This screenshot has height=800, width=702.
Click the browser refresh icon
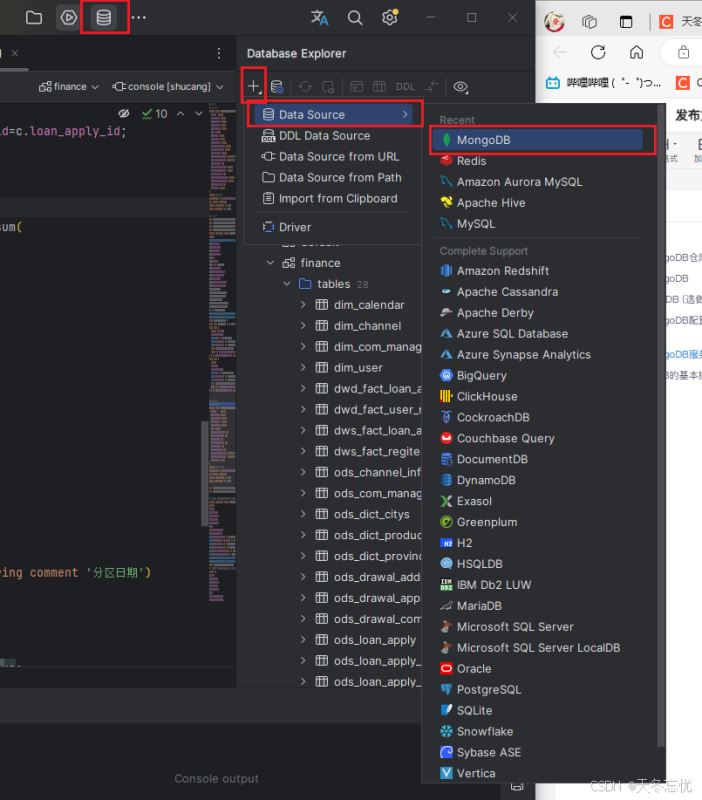[x=598, y=52]
